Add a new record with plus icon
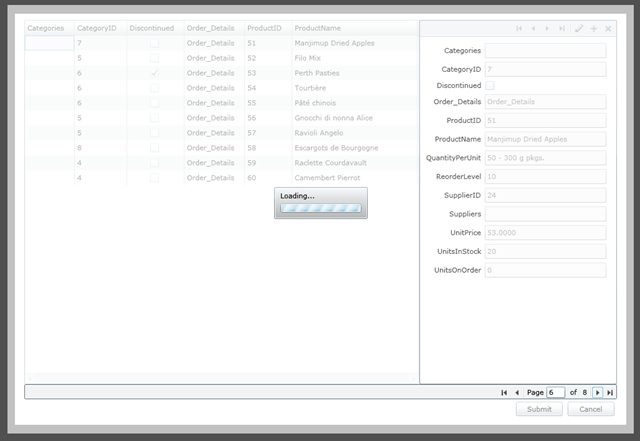 (x=594, y=29)
